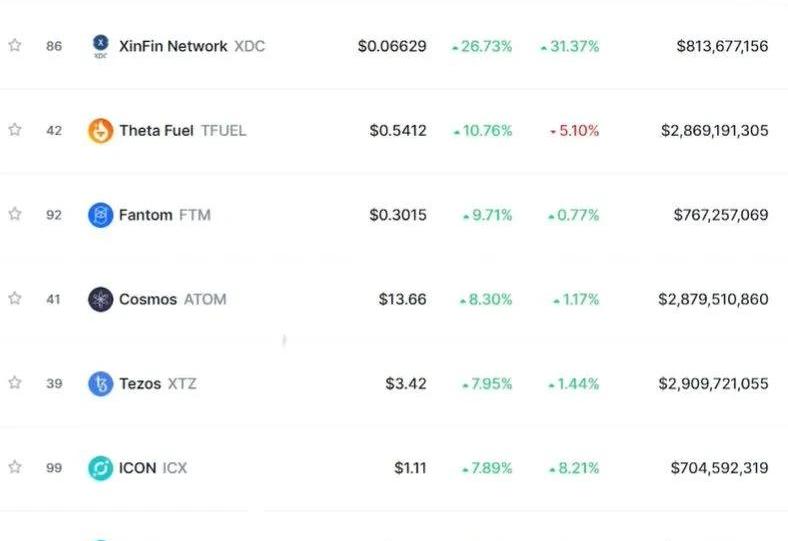Open the Fantom FTM coin page
The height and width of the screenshot is (541, 788).
tap(165, 215)
